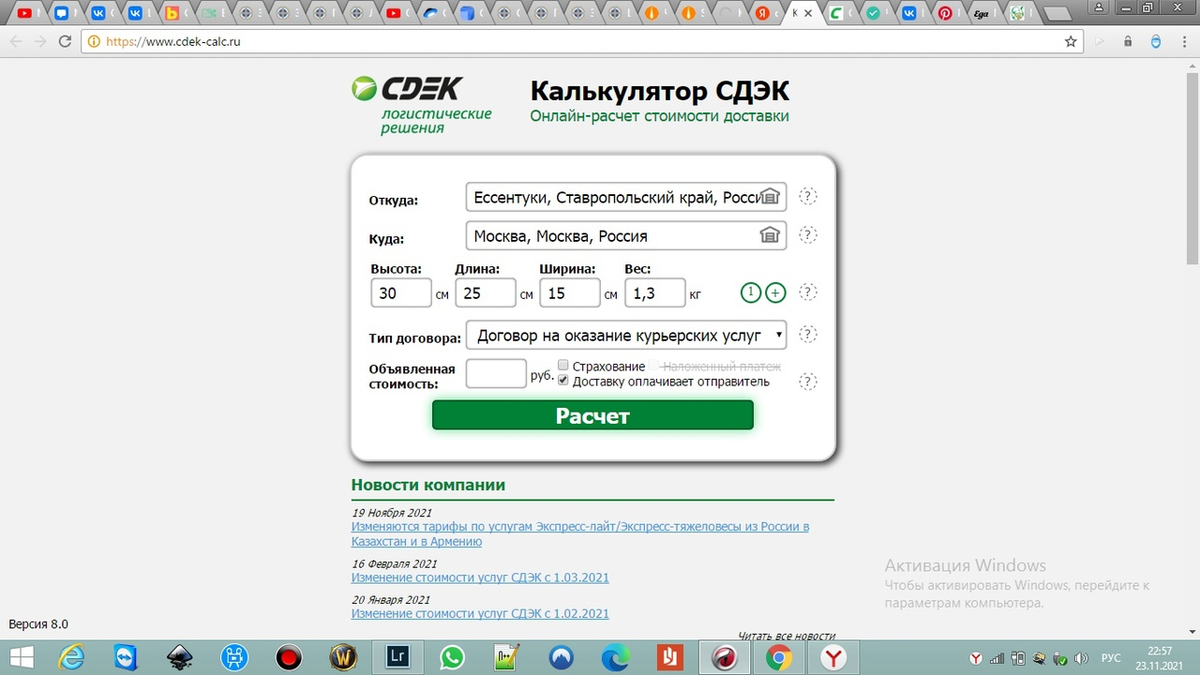
Task: Click the circled number 1 package icon
Action: coord(750,293)
